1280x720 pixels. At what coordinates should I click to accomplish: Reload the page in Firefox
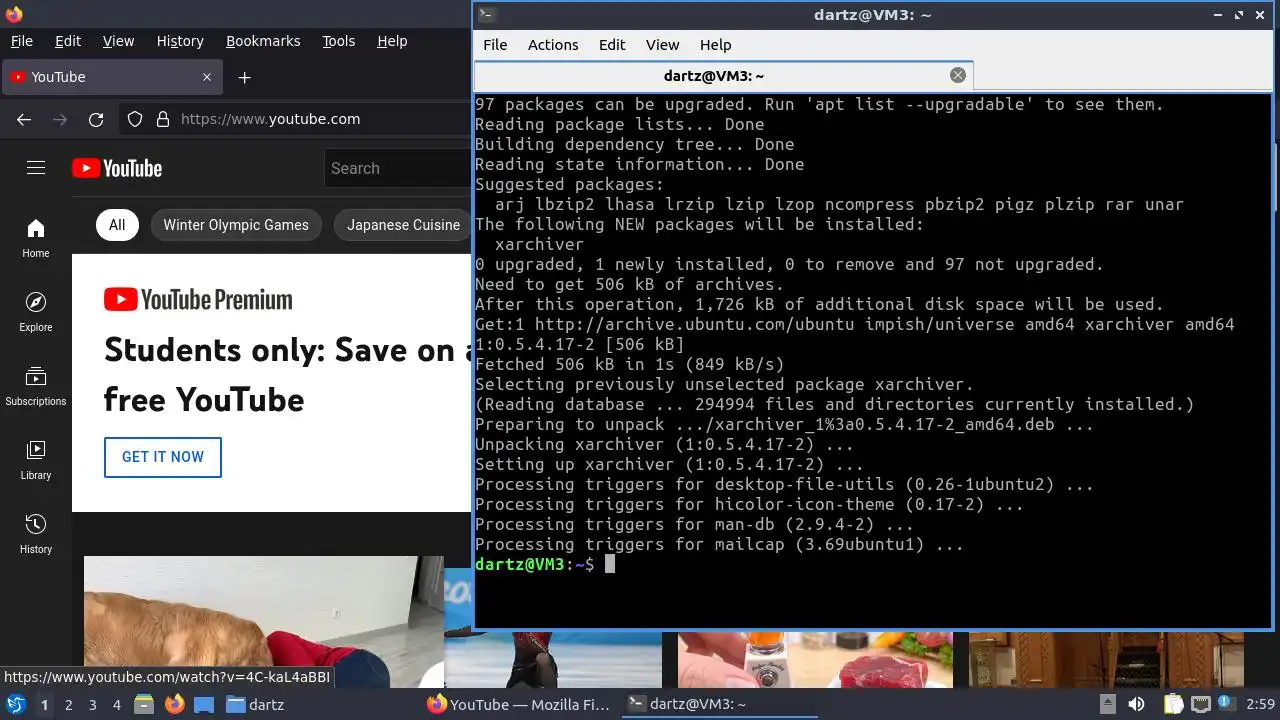pyautogui.click(x=96, y=119)
